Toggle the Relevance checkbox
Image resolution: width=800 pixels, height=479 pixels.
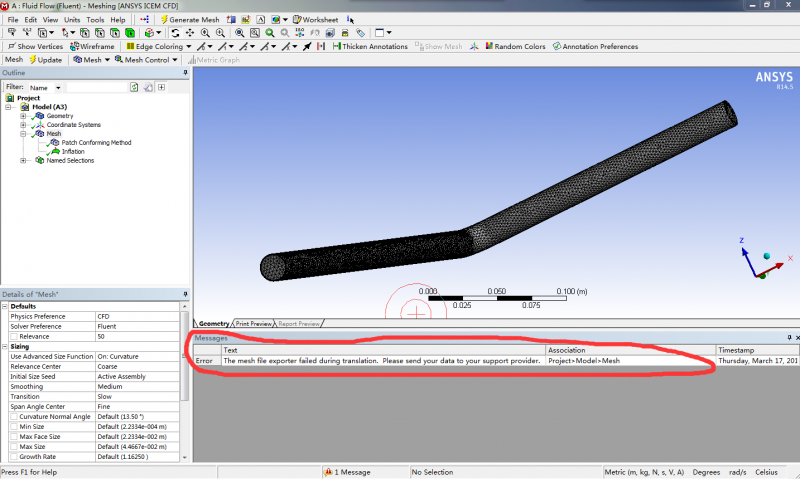[x=14, y=337]
